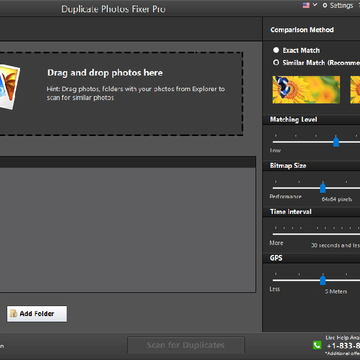Click the Performance label under Bitmap Size

pyautogui.click(x=285, y=197)
